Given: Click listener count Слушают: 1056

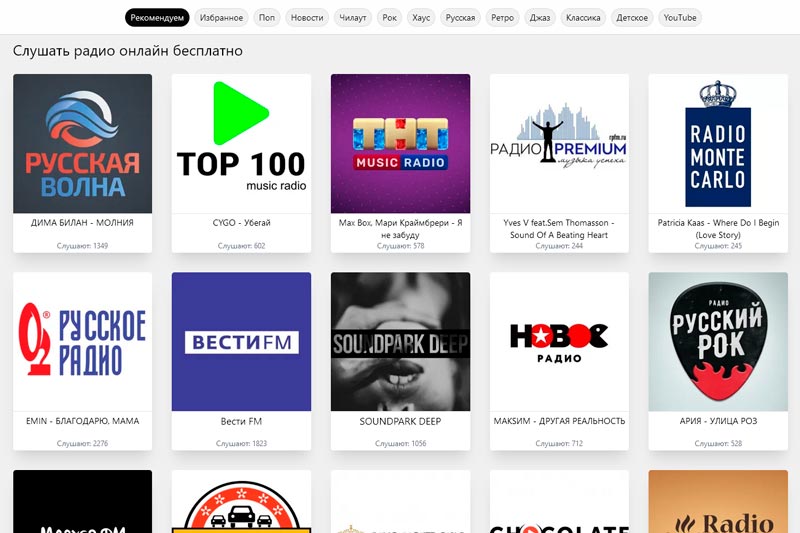Looking at the screenshot, I should 401,444.
